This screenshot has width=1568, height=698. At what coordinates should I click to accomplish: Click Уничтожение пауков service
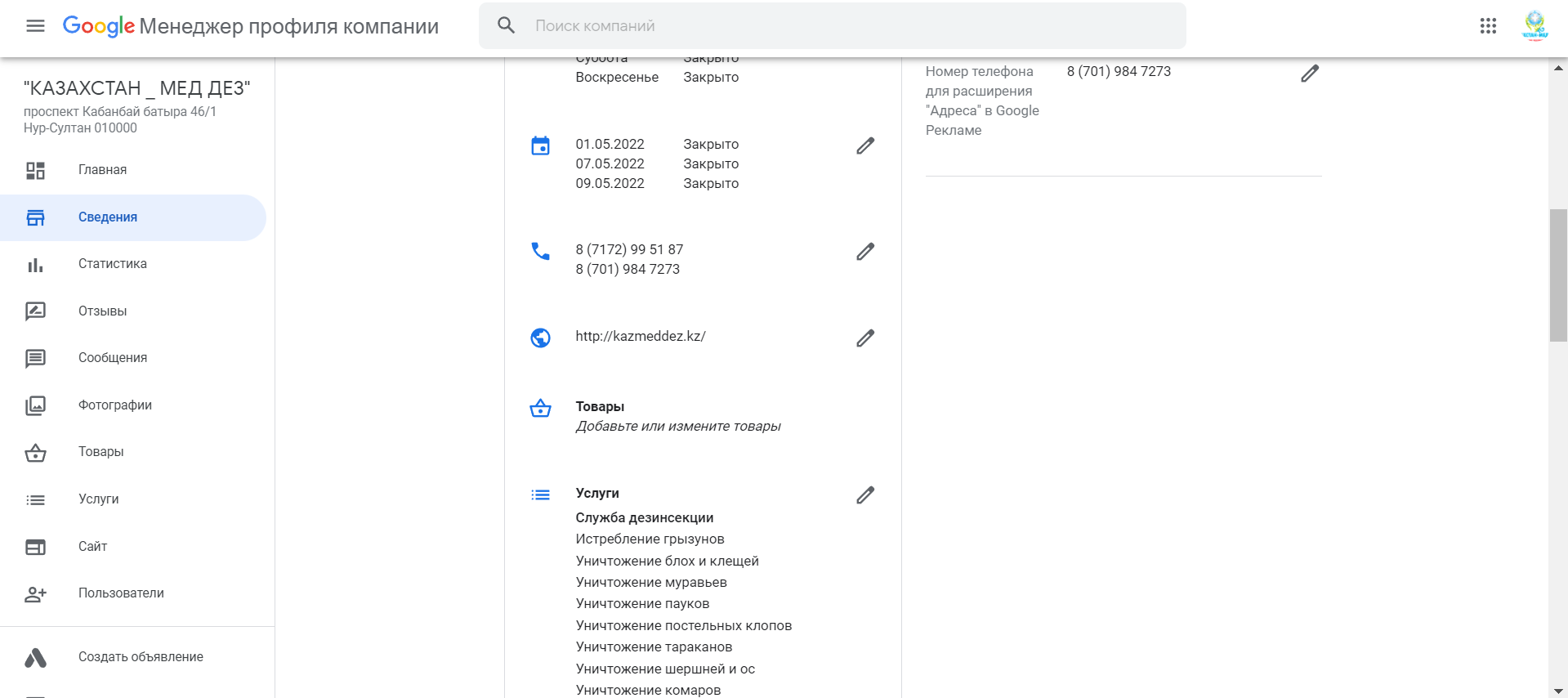tap(642, 603)
